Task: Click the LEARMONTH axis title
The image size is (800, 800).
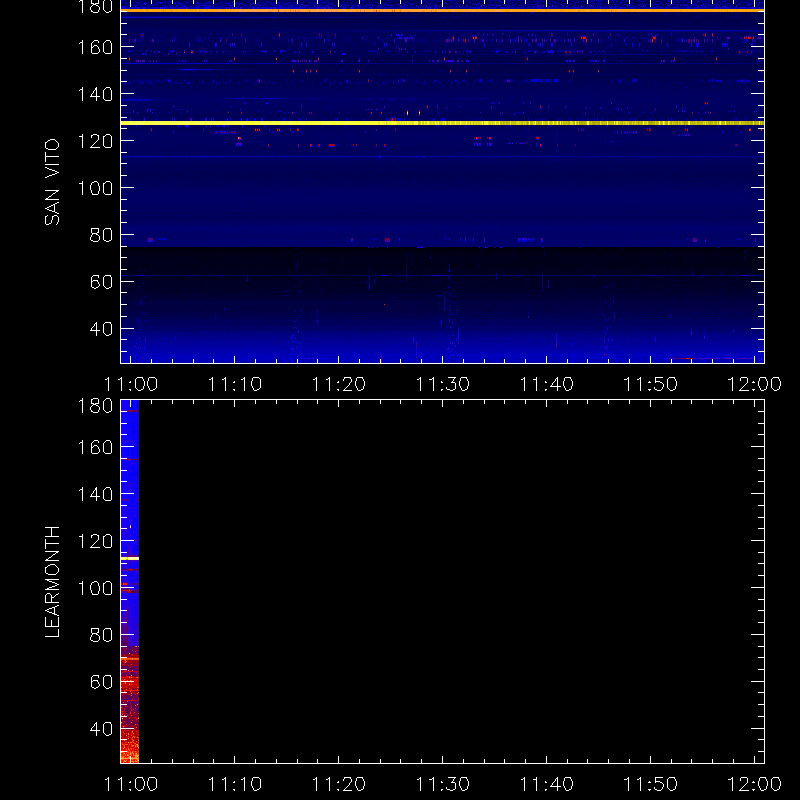Action: coord(52,582)
